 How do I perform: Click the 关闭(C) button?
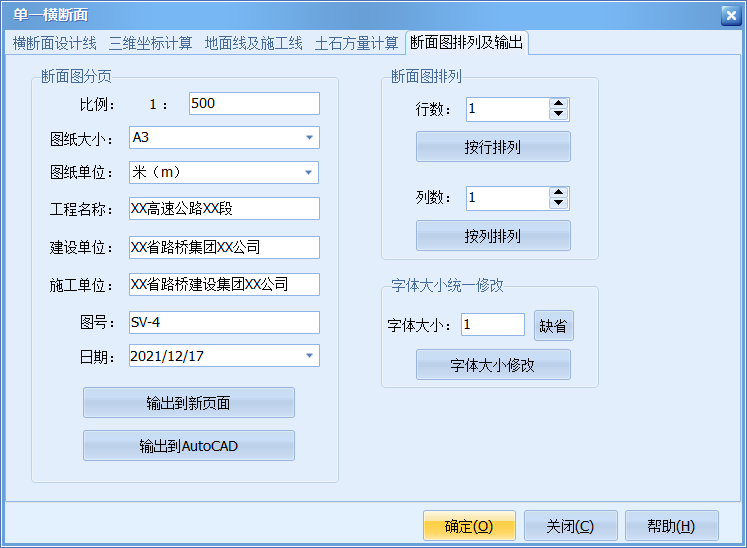571,526
